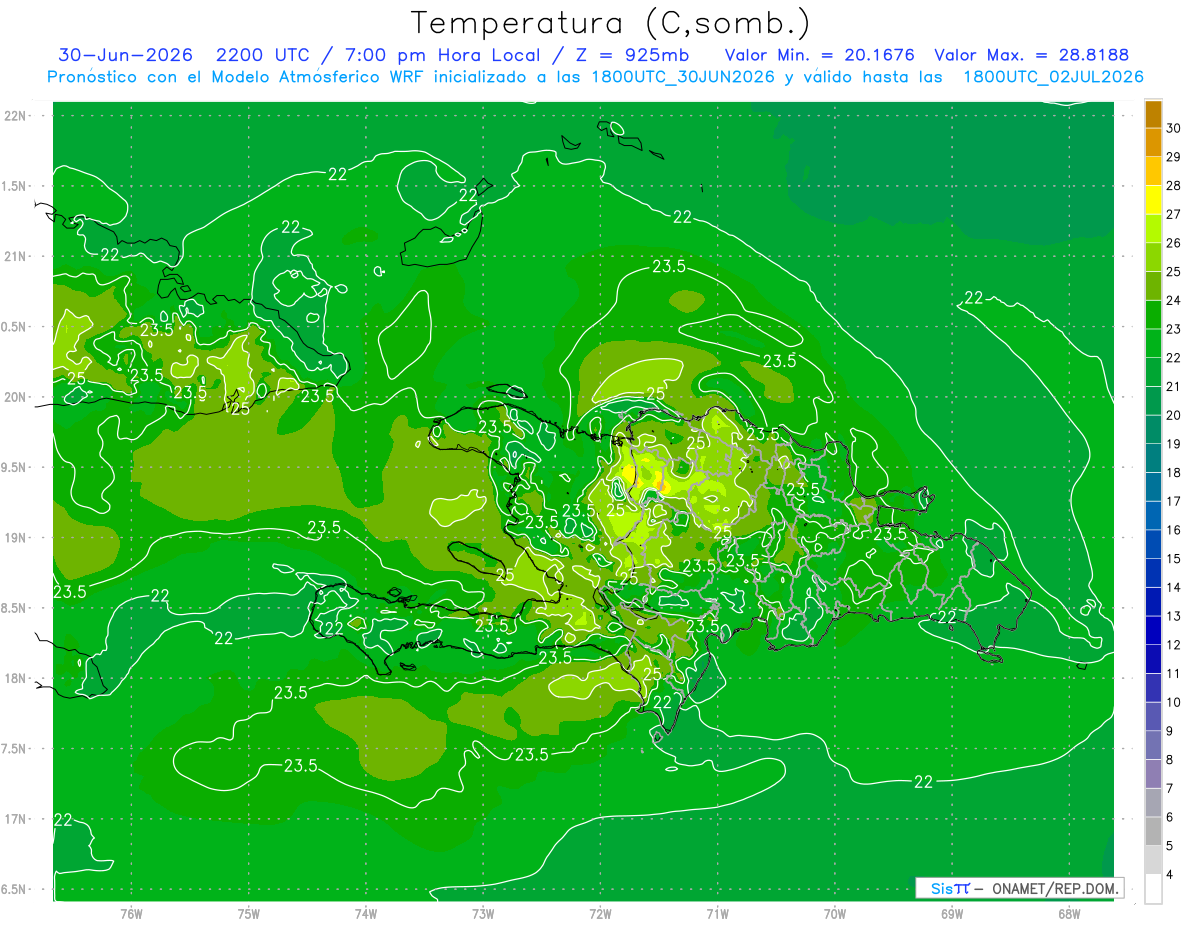
Task: Click the "69W" longitude axis label
Action: tap(952, 914)
